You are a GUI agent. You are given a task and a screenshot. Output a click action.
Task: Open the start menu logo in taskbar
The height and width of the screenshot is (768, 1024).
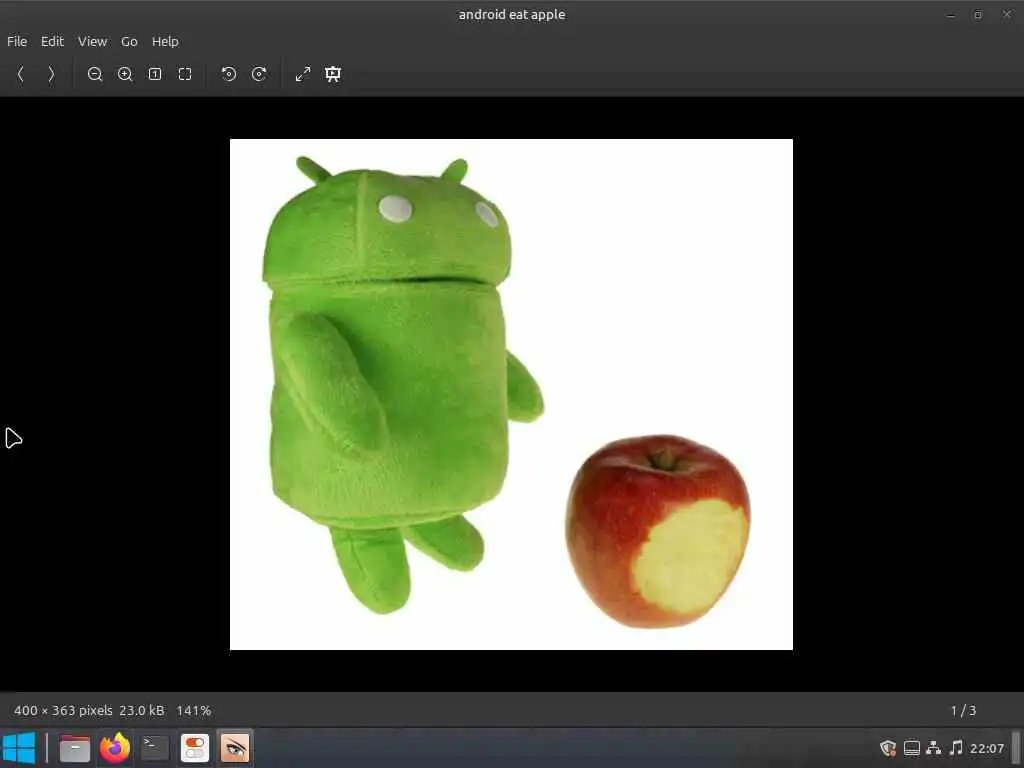tap(19, 748)
